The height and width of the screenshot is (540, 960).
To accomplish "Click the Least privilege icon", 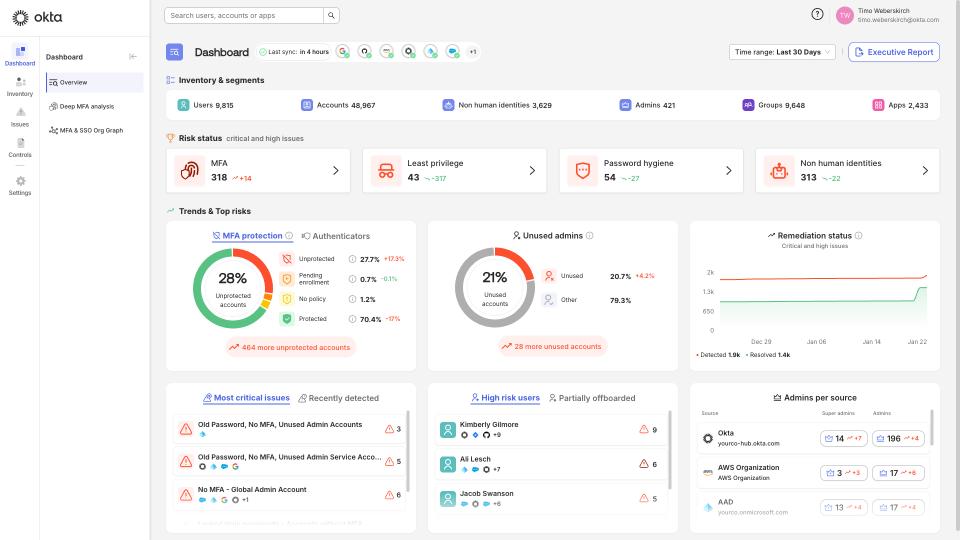I will [386, 170].
